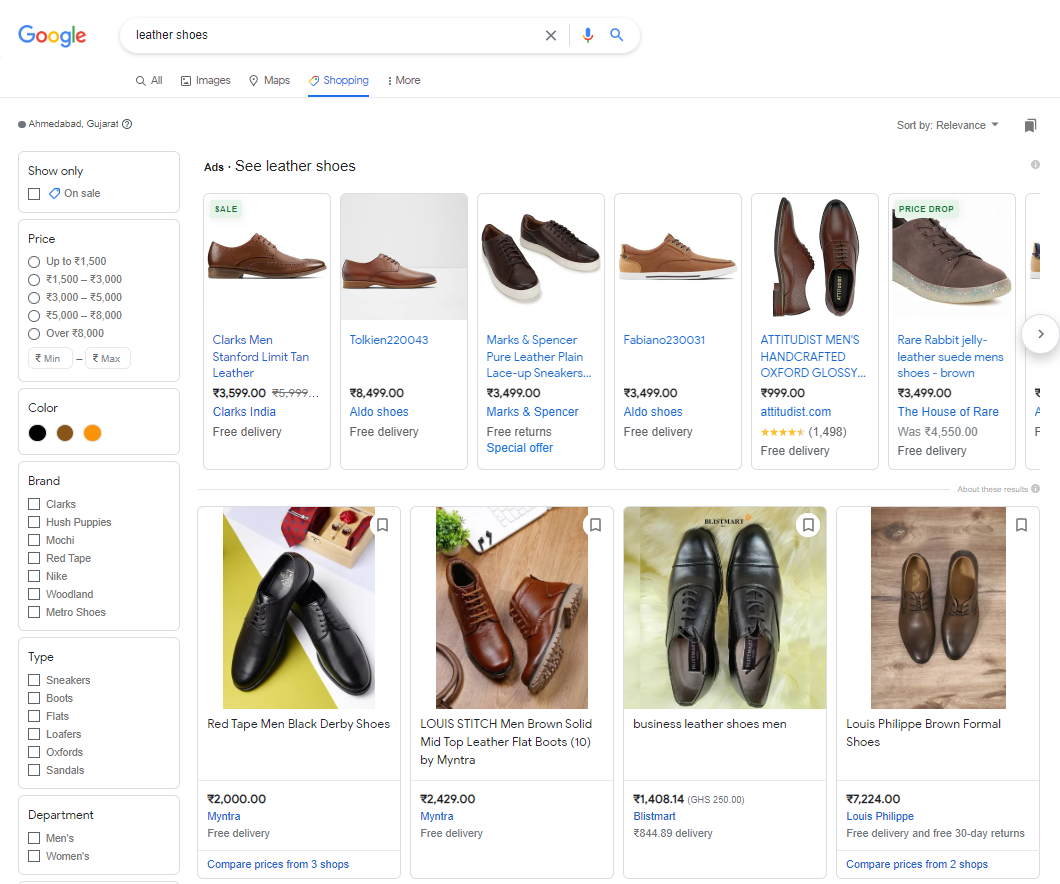
Task: Click the ads info icon beside See leather shoes
Action: pyautogui.click(x=1035, y=164)
